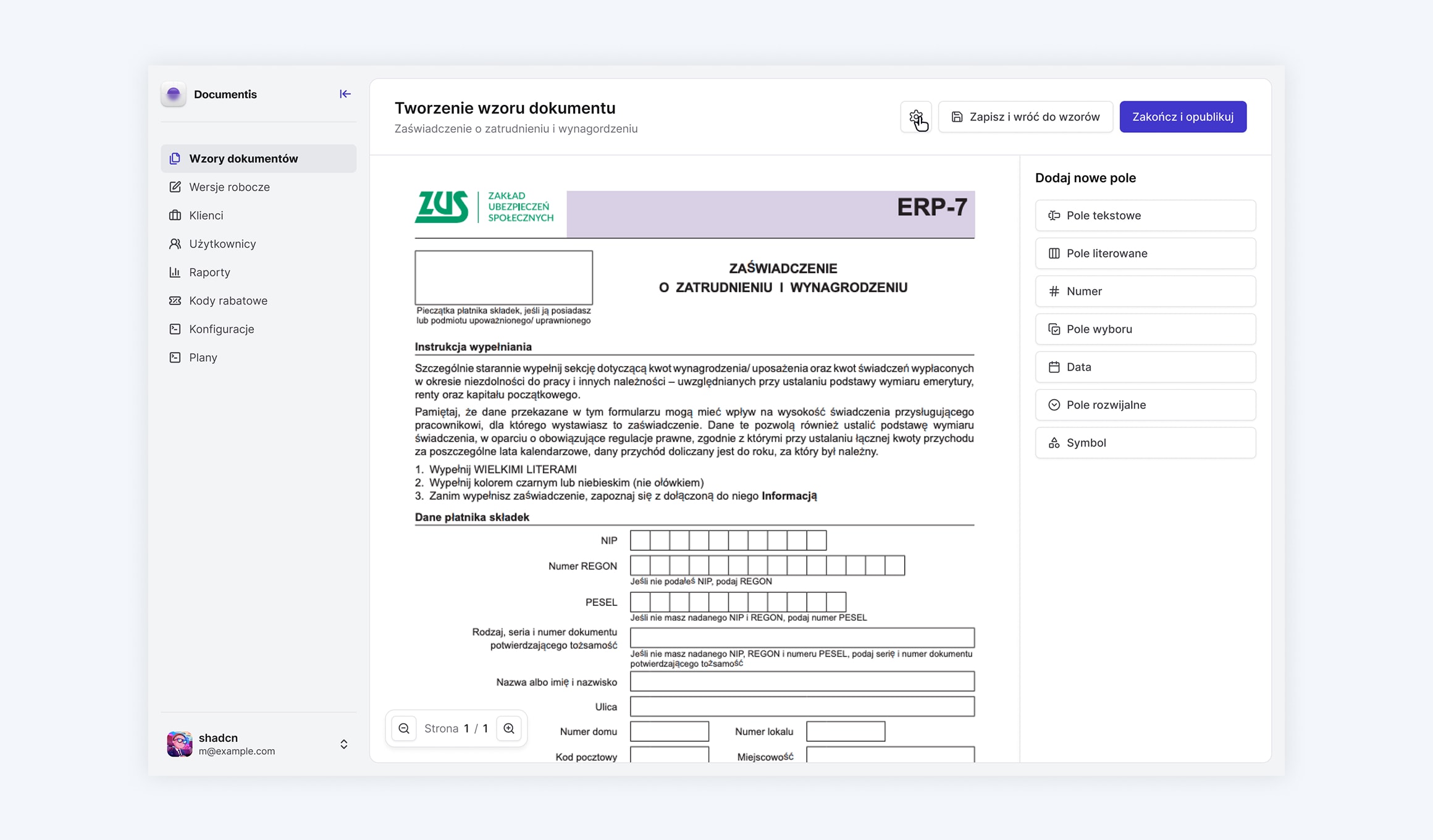This screenshot has height=840, width=1433.
Task: Click the identity document number field
Action: tap(802, 637)
